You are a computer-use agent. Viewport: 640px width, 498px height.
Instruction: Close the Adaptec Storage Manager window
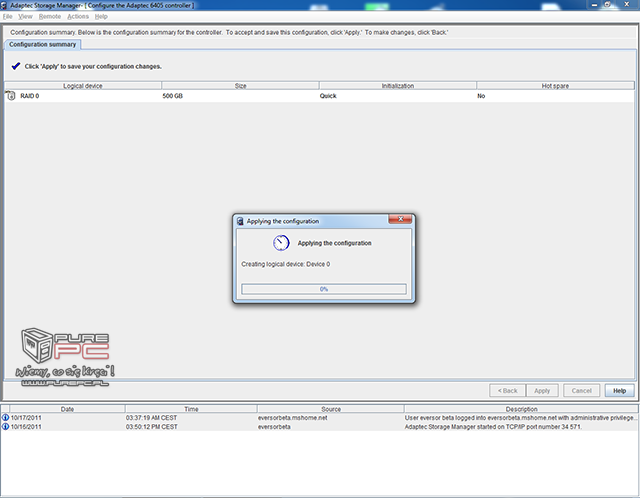tap(627, 4)
